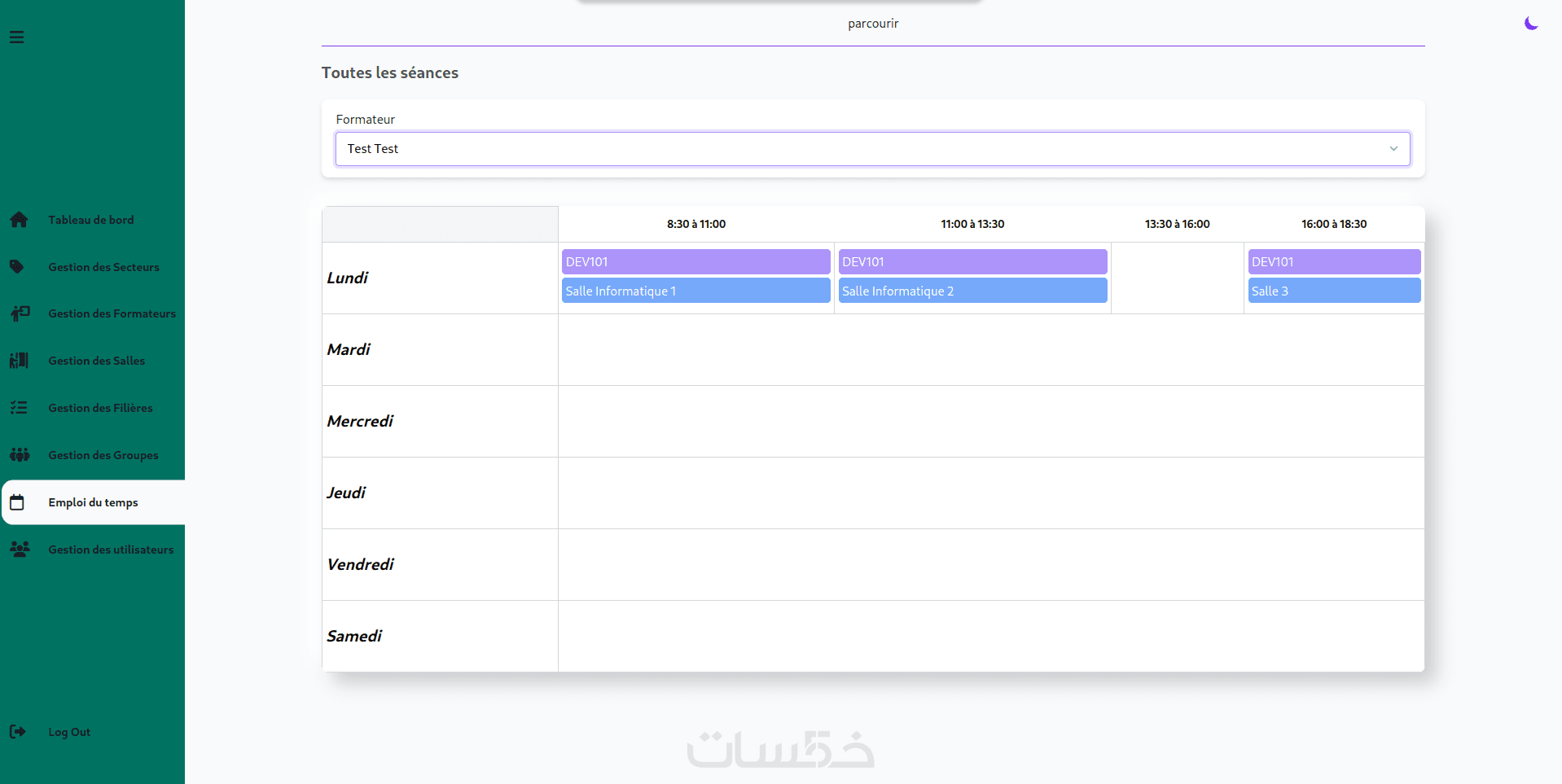Click the 11:00 à 13:30 column header

[972, 224]
